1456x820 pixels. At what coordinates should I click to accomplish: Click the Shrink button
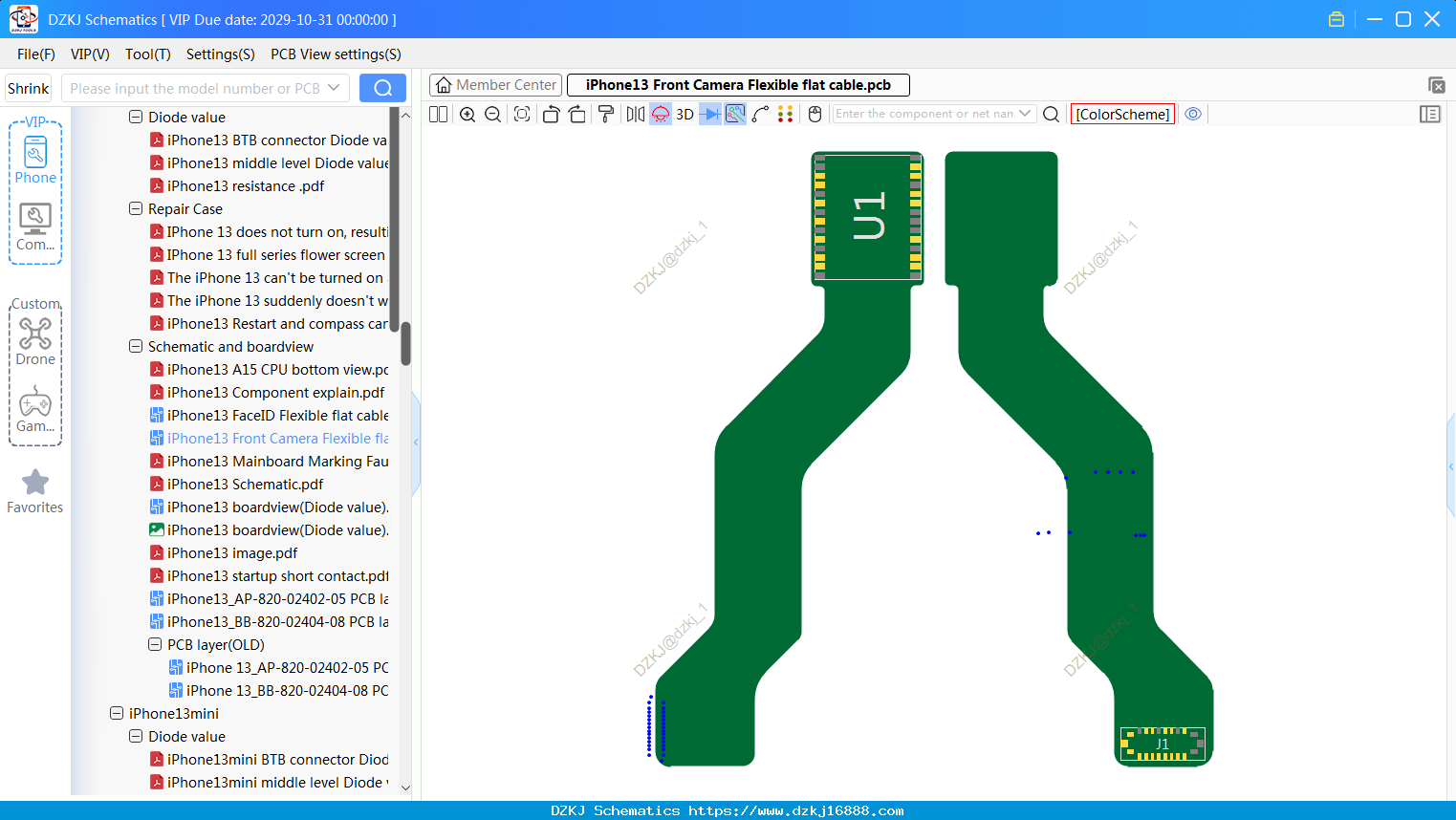tap(29, 88)
